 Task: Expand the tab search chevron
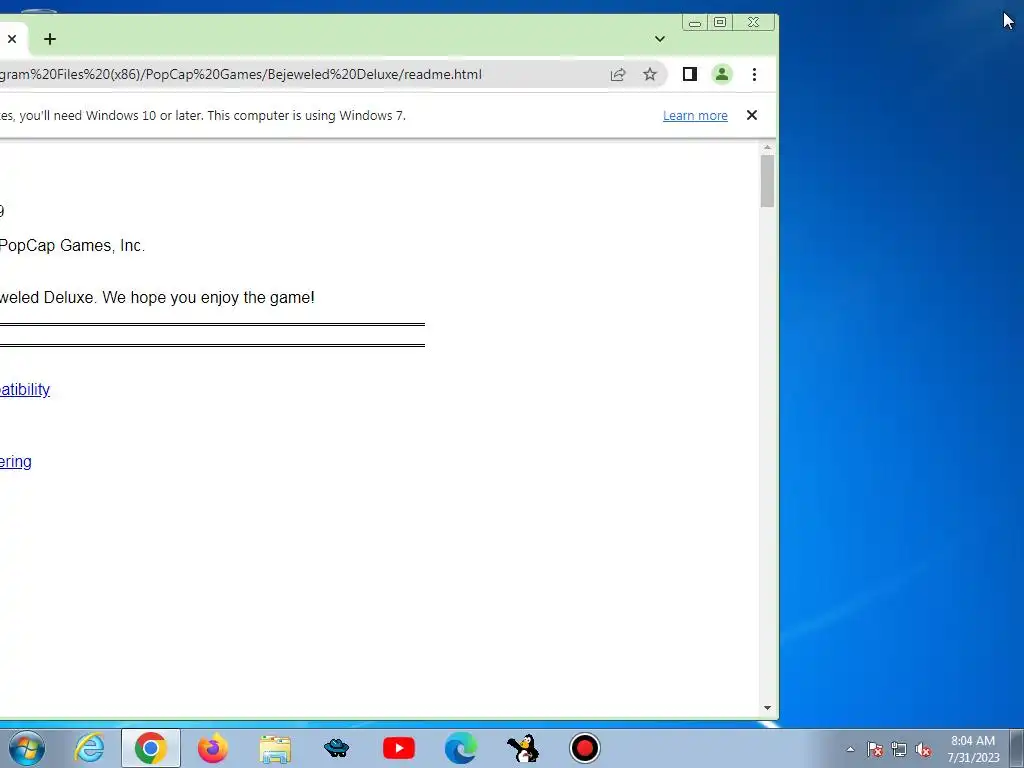[660, 39]
